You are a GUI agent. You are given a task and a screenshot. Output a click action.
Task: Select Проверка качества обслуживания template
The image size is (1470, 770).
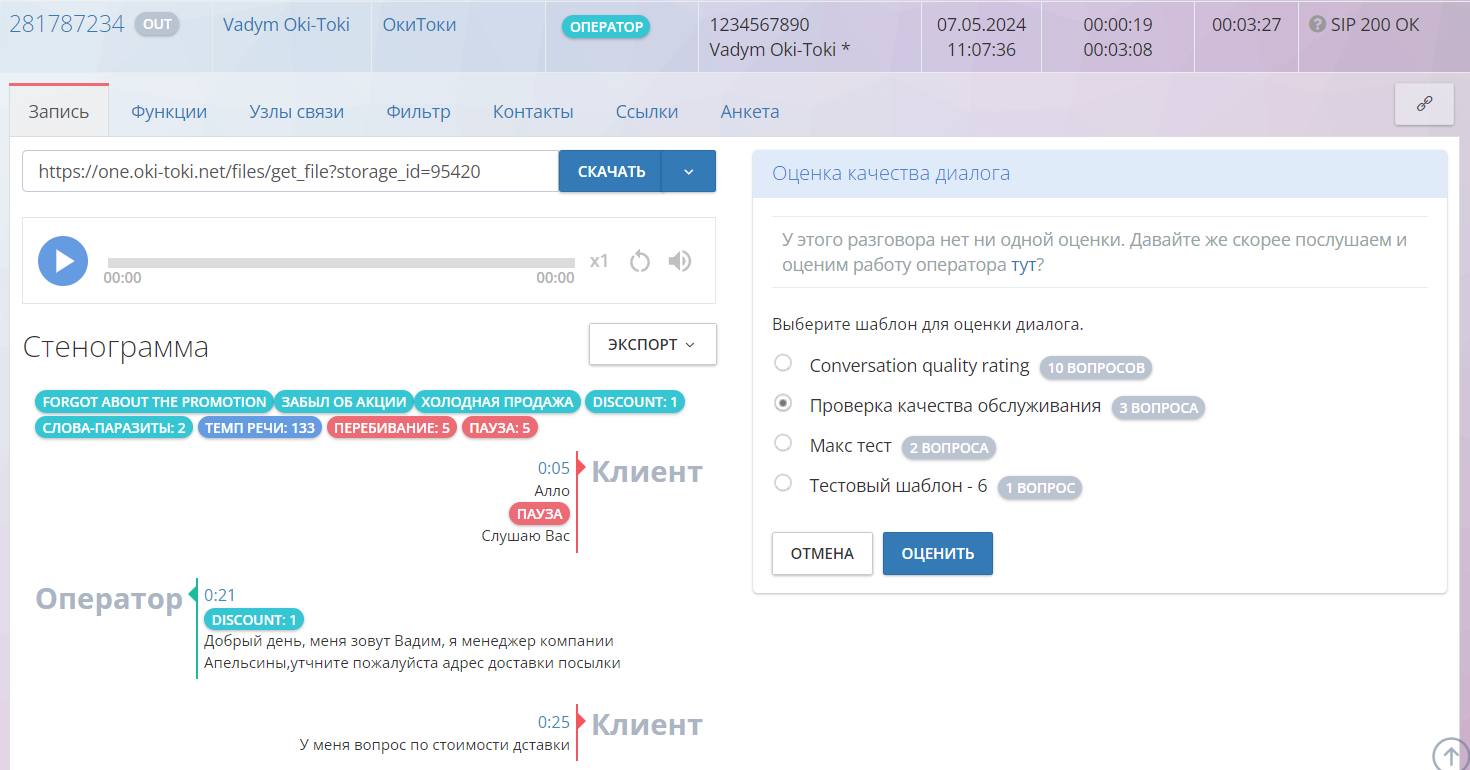point(784,403)
